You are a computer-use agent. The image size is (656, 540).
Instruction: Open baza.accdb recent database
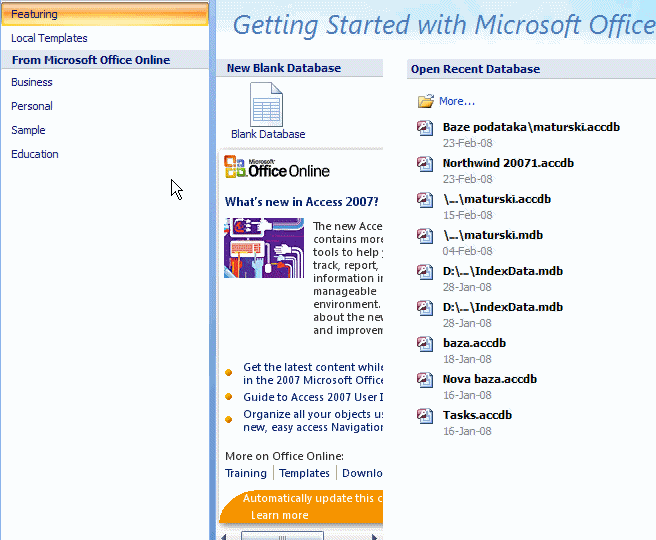474,343
